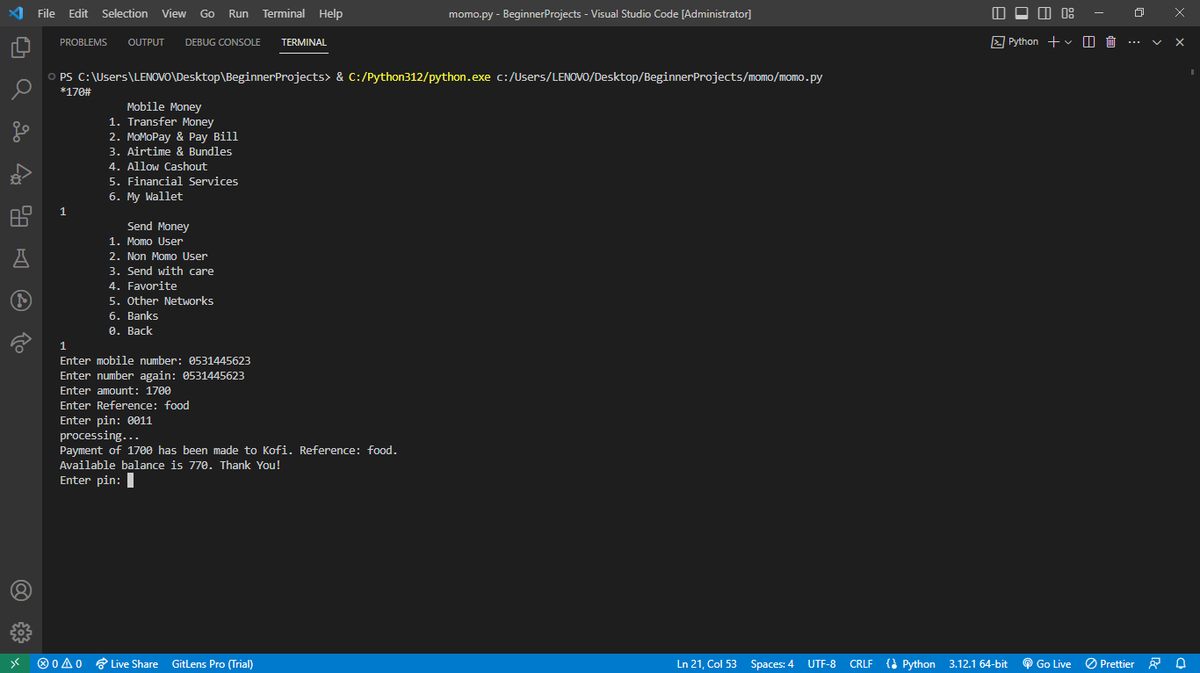
Task: Click the C:/Python312/python.exe path text
Action: coord(420,77)
